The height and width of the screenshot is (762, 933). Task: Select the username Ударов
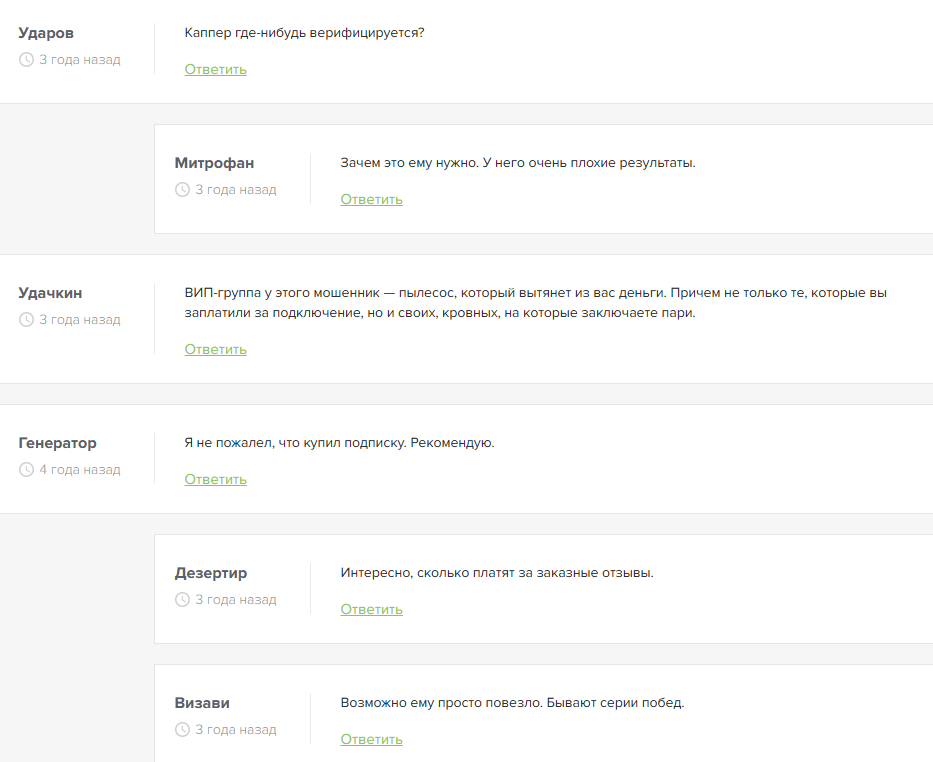tap(46, 33)
